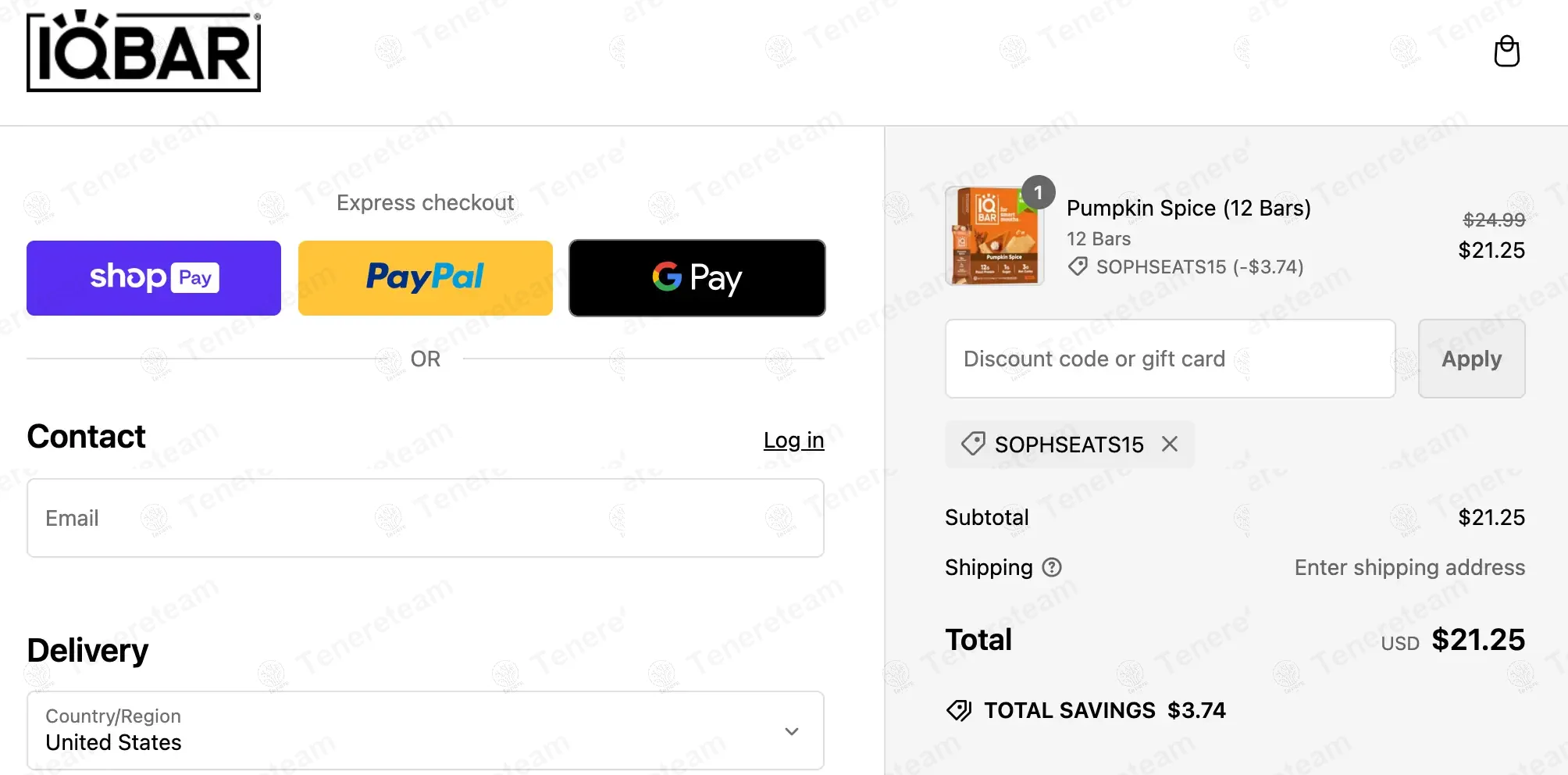Click the Pumpkin Spice (12 Bars) product title

click(1188, 208)
